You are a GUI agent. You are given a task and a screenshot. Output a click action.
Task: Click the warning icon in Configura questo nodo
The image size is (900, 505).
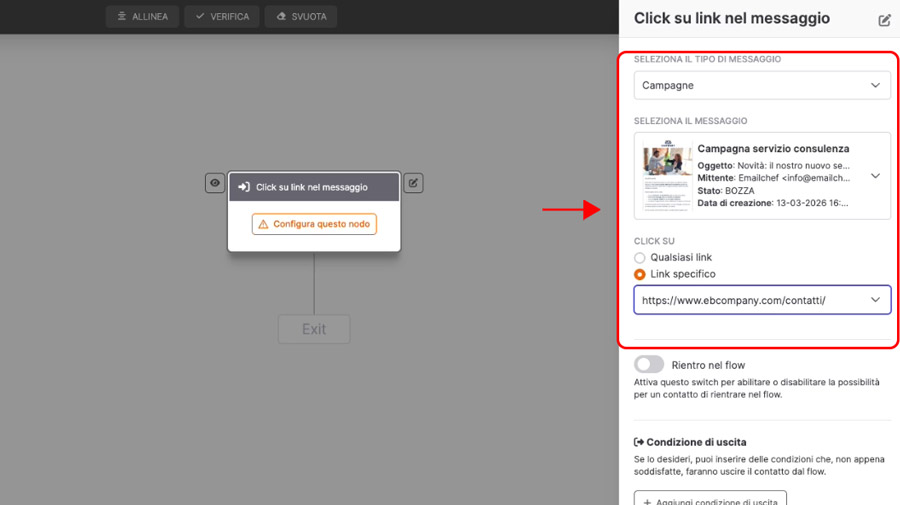(264, 224)
